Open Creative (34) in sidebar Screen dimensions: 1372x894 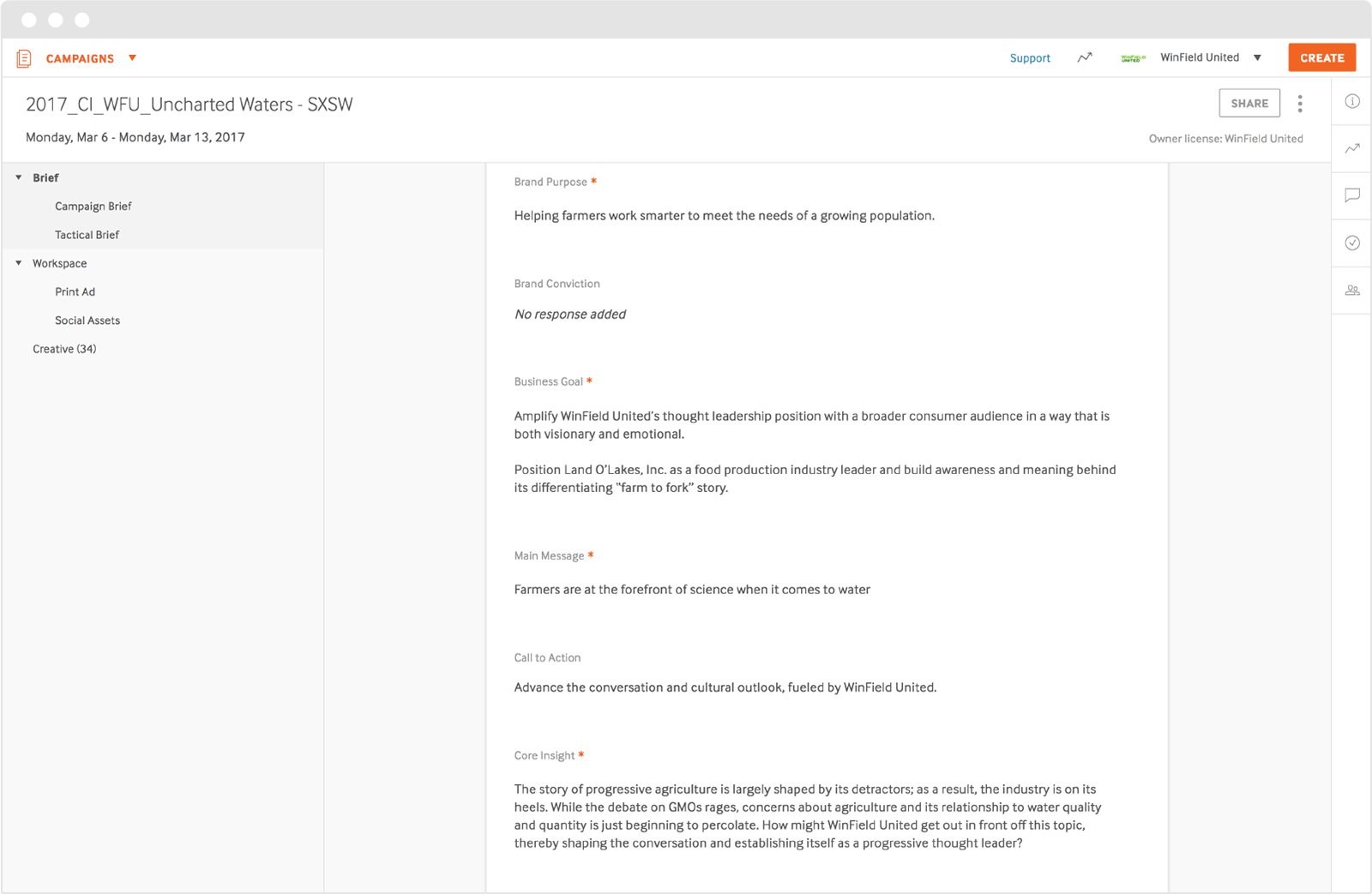pyautogui.click(x=64, y=349)
